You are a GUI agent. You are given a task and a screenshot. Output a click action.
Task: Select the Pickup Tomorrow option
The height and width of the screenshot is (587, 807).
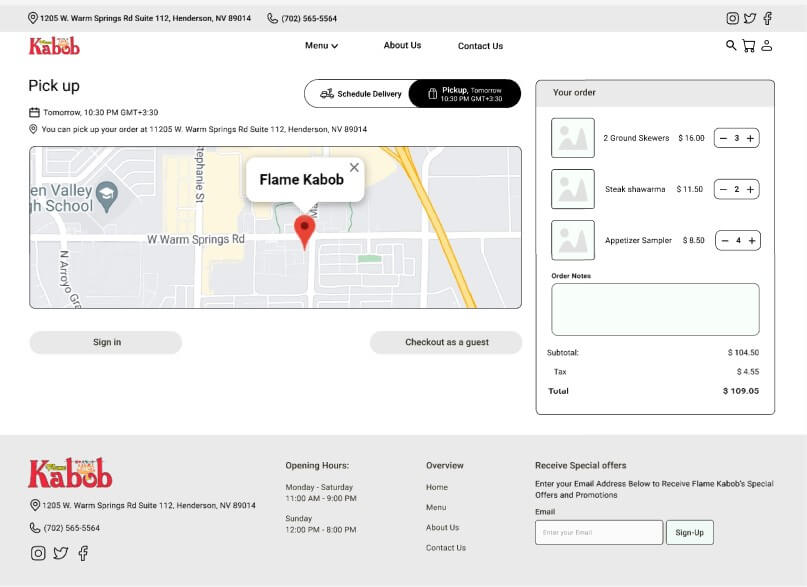coord(465,94)
